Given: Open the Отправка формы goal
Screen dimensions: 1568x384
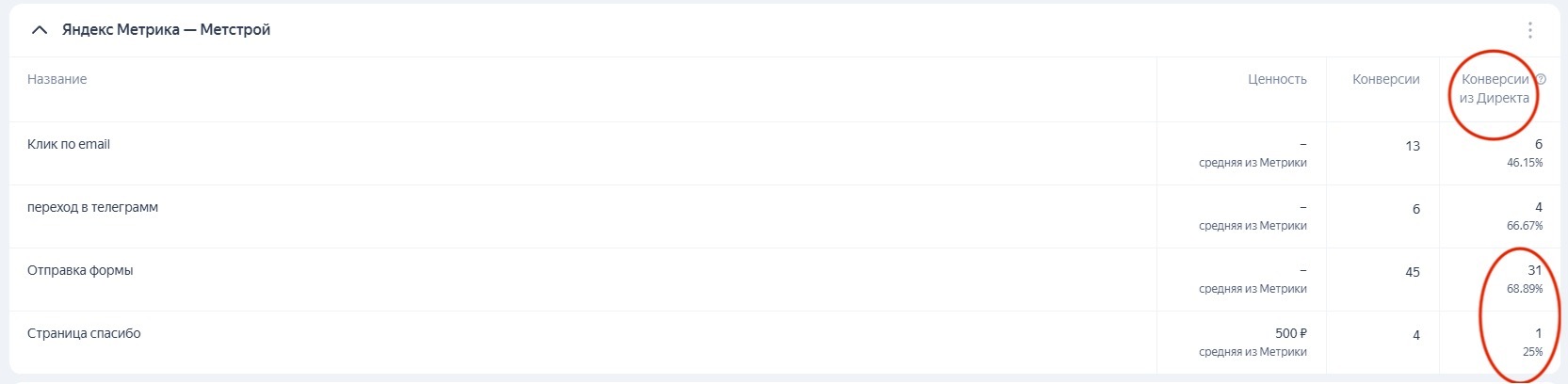Looking at the screenshot, I should 80,271.
